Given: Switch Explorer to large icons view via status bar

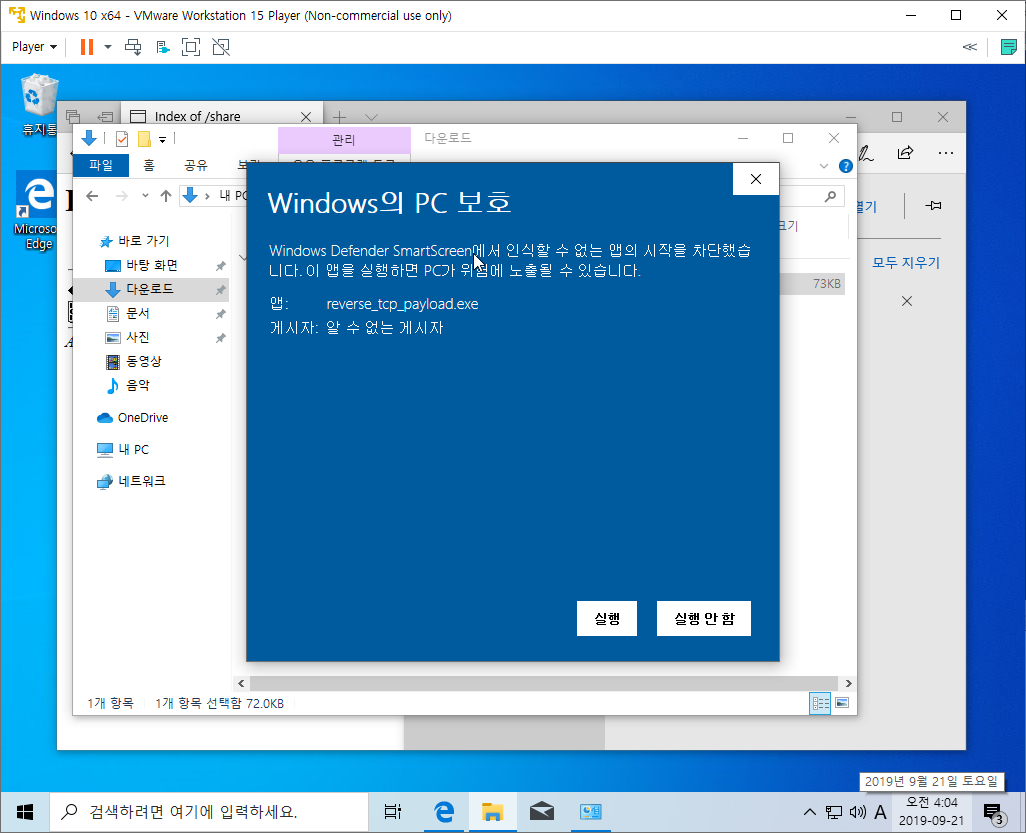Looking at the screenshot, I should [x=842, y=703].
